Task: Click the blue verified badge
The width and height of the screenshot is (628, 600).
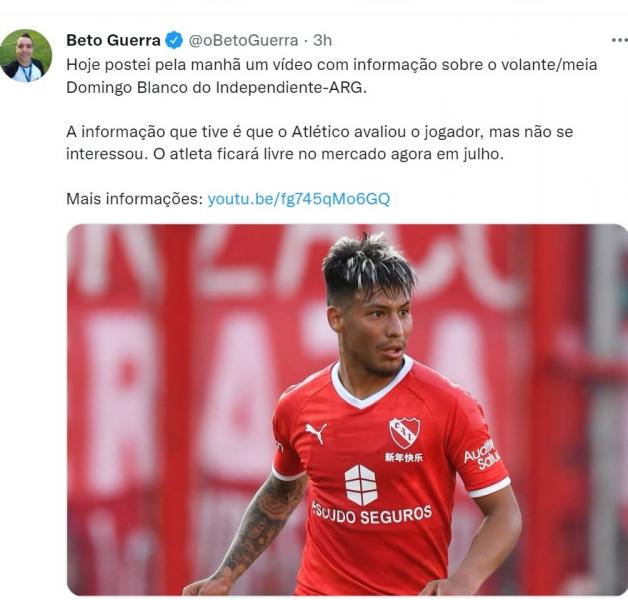Action: (174, 40)
